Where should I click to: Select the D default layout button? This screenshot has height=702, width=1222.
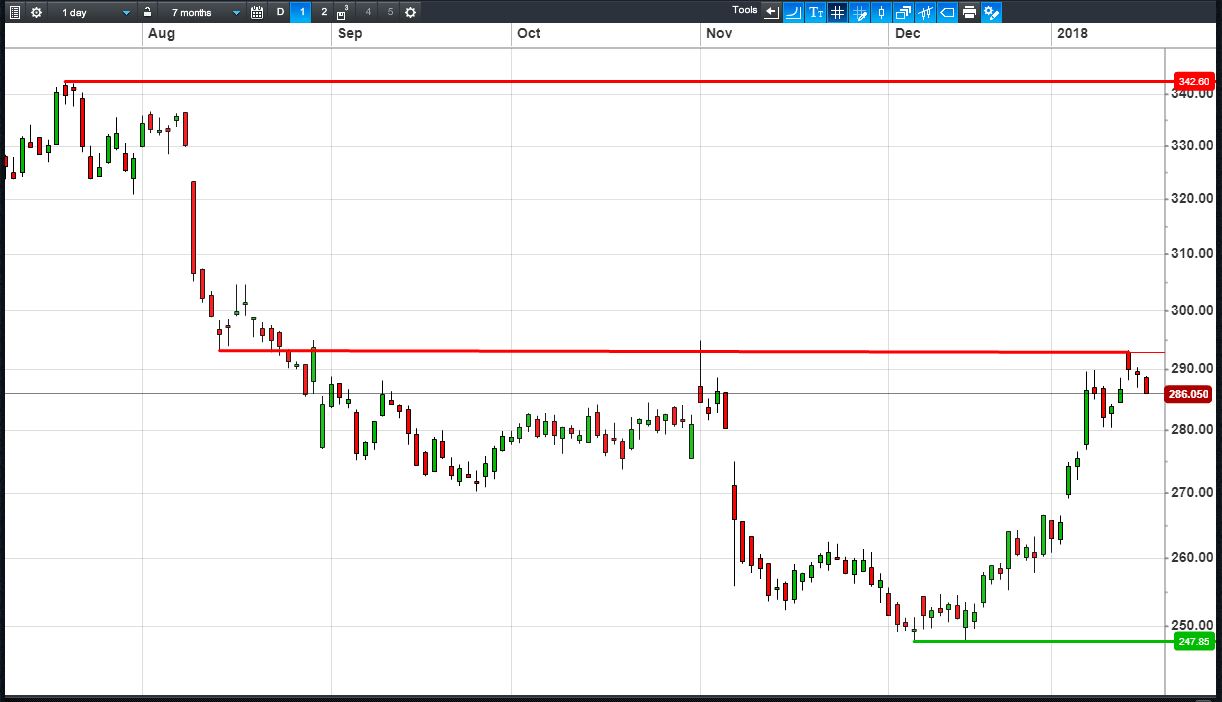(x=280, y=12)
